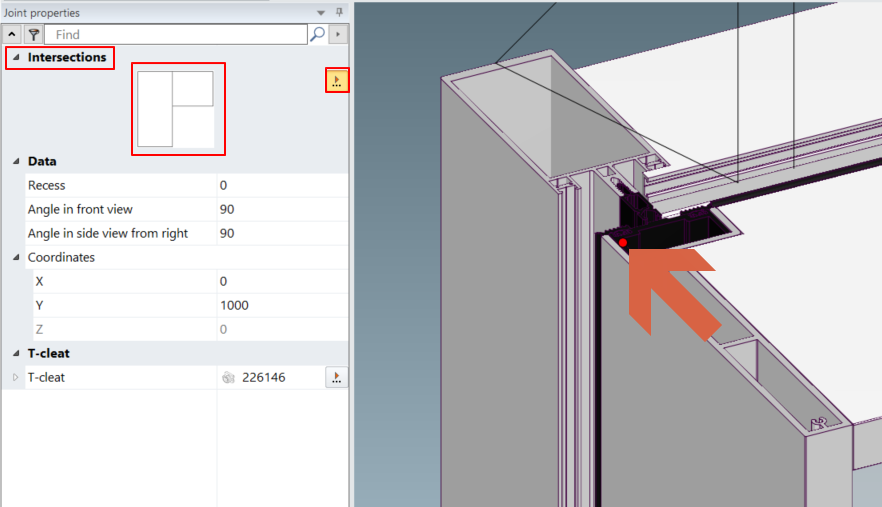Open the T-cleat article browse button
The width and height of the screenshot is (882, 507).
pos(336,377)
